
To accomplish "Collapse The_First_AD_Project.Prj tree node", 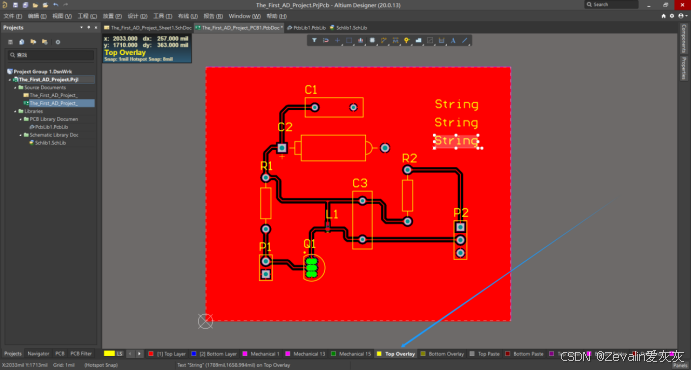I will (x=10, y=80).
